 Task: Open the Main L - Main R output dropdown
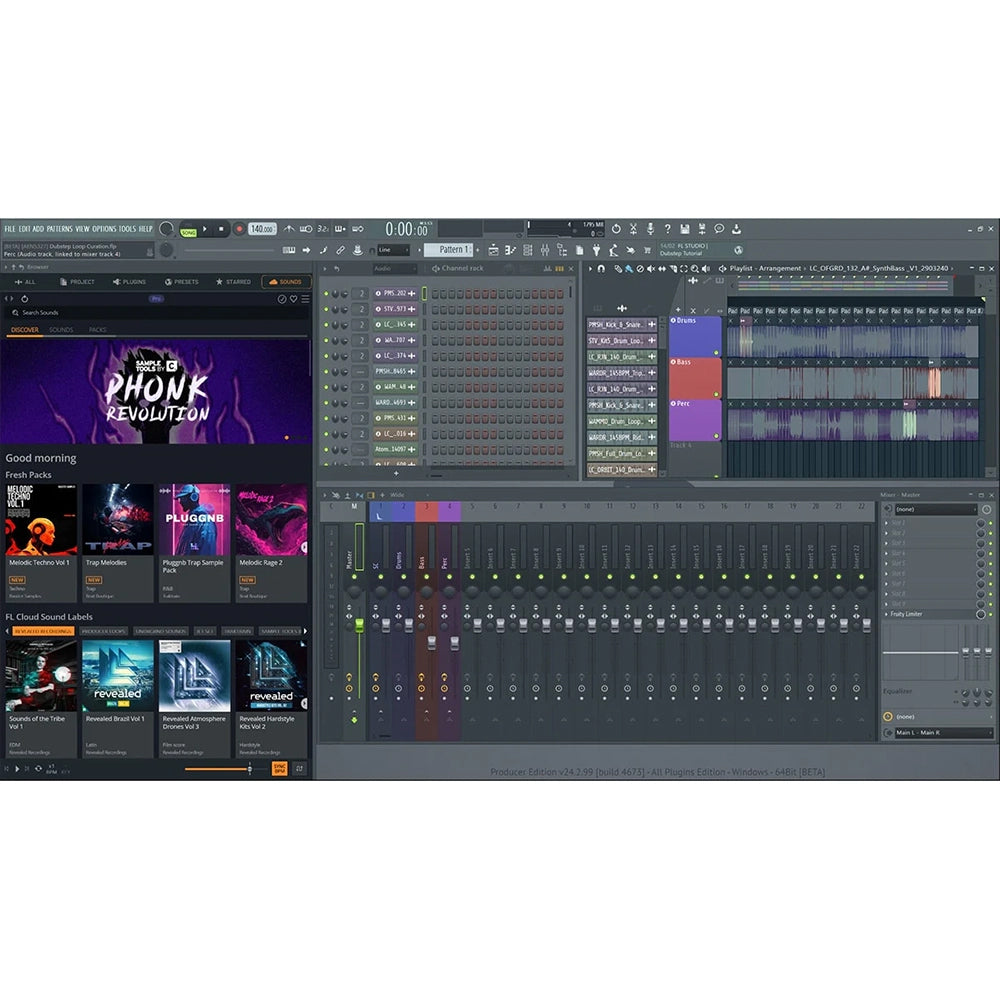(943, 733)
